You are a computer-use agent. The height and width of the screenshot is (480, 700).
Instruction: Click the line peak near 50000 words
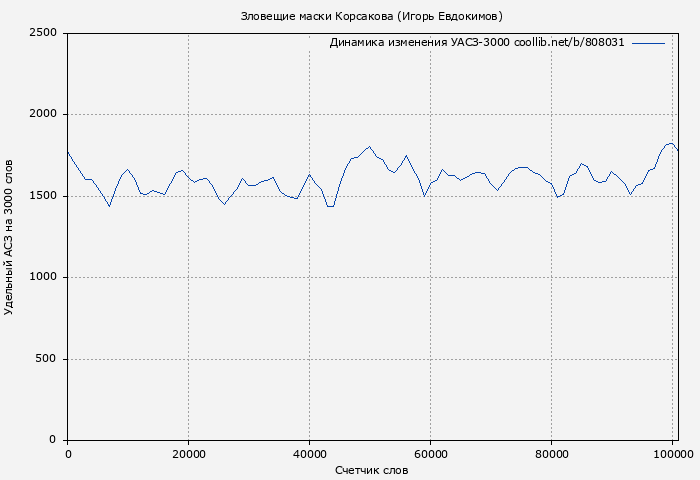point(369,146)
